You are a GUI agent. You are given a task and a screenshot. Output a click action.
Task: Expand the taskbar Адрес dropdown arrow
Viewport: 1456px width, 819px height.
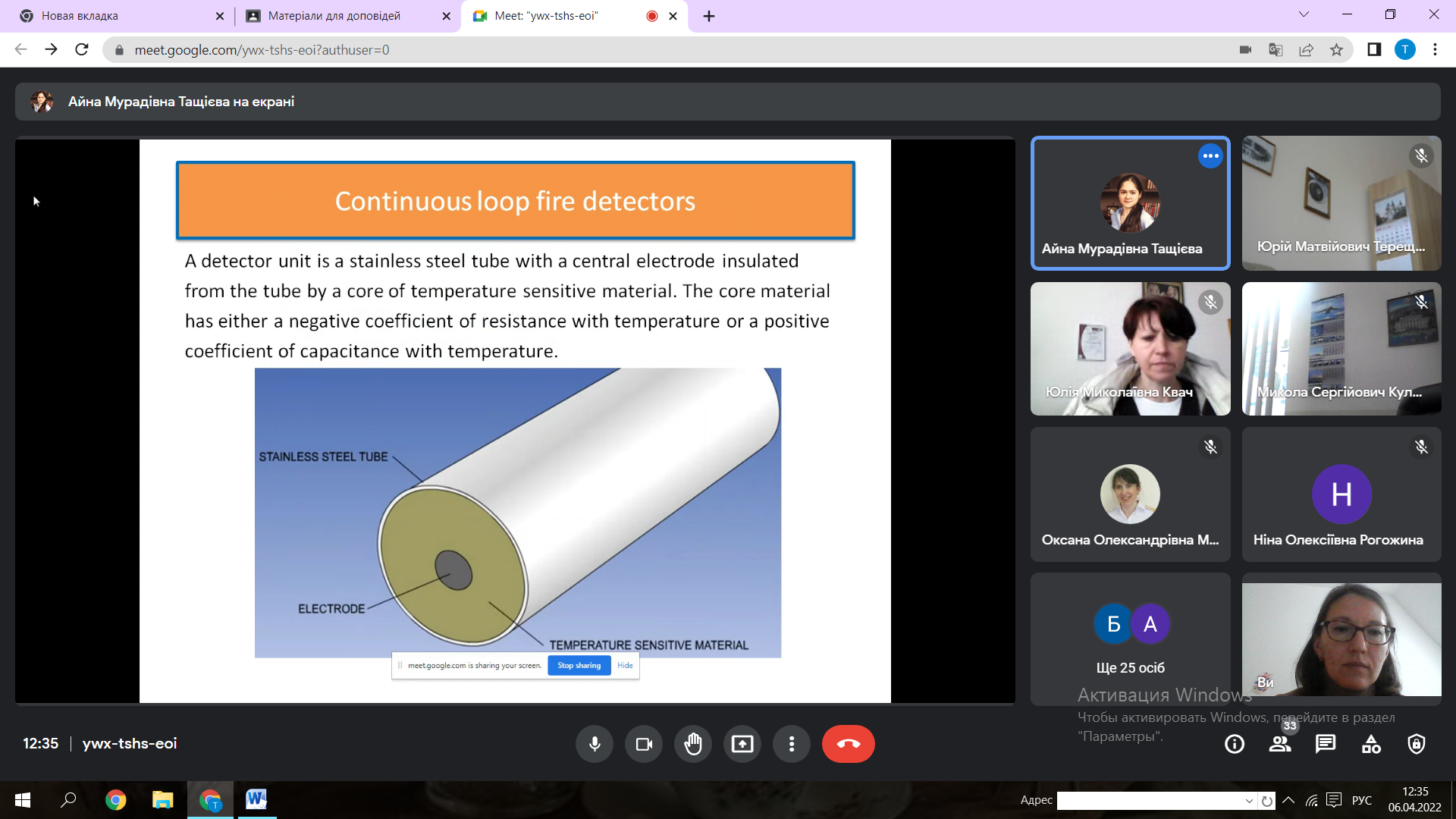pos(1249,801)
